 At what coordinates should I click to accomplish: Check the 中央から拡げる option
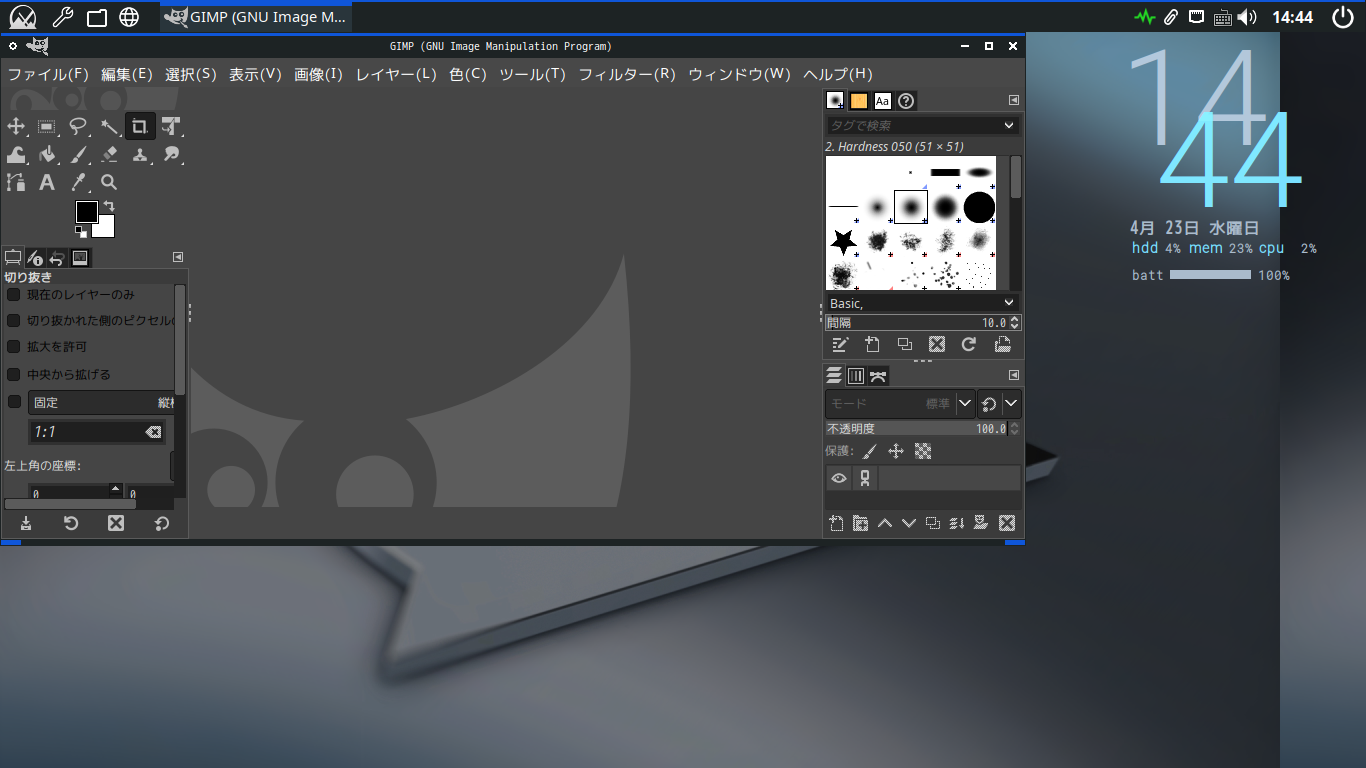pyautogui.click(x=14, y=374)
